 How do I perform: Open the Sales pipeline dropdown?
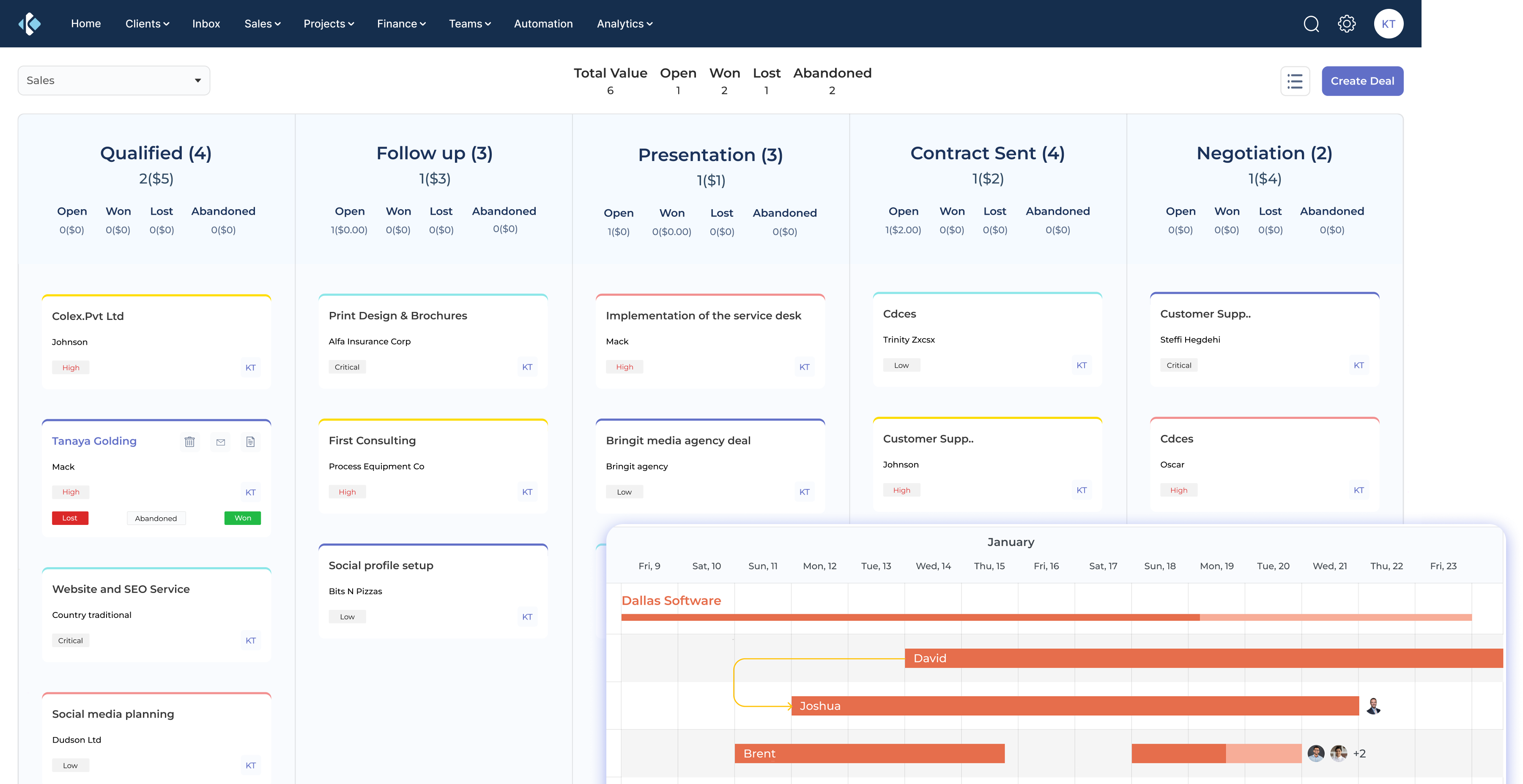114,80
